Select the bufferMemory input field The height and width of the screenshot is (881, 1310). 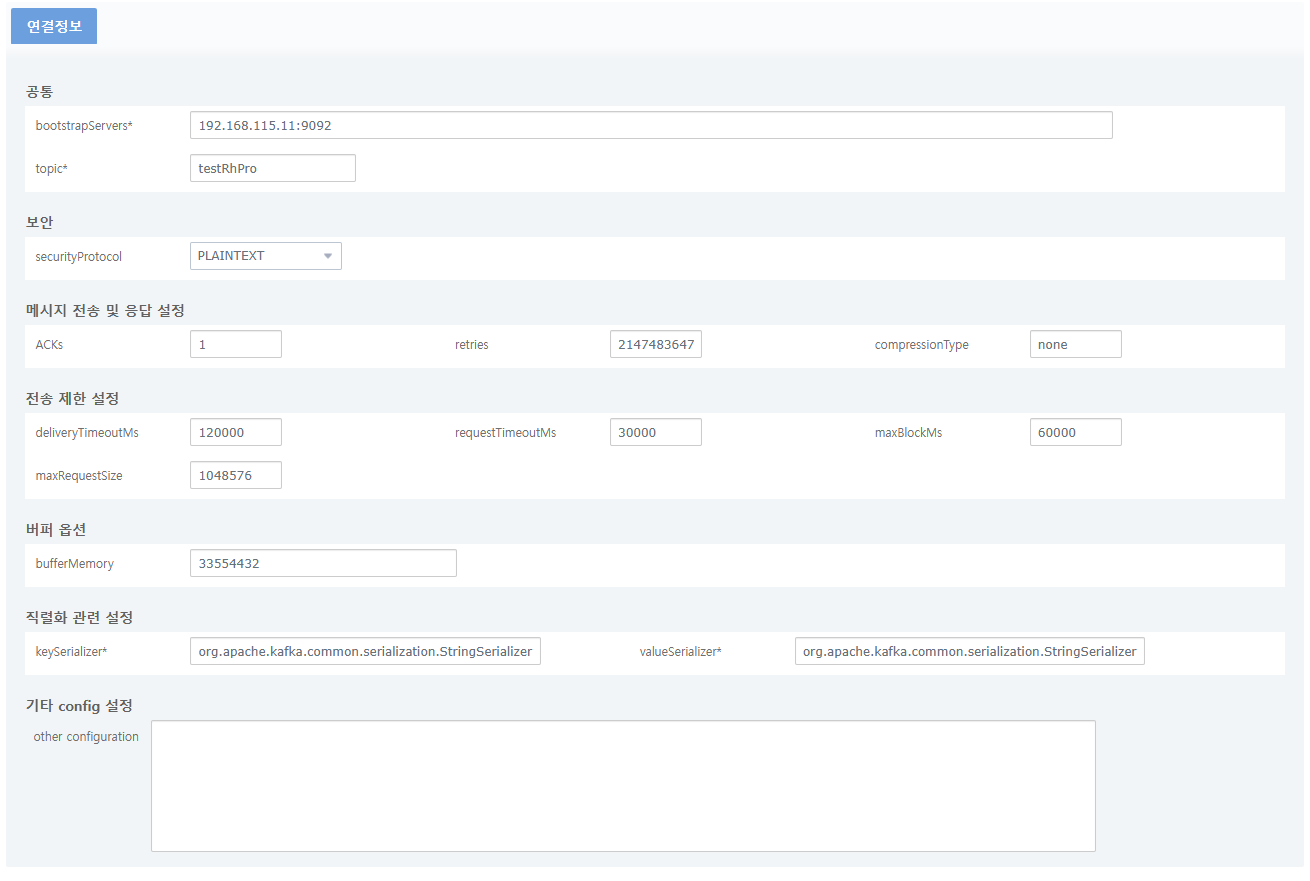(x=322, y=562)
